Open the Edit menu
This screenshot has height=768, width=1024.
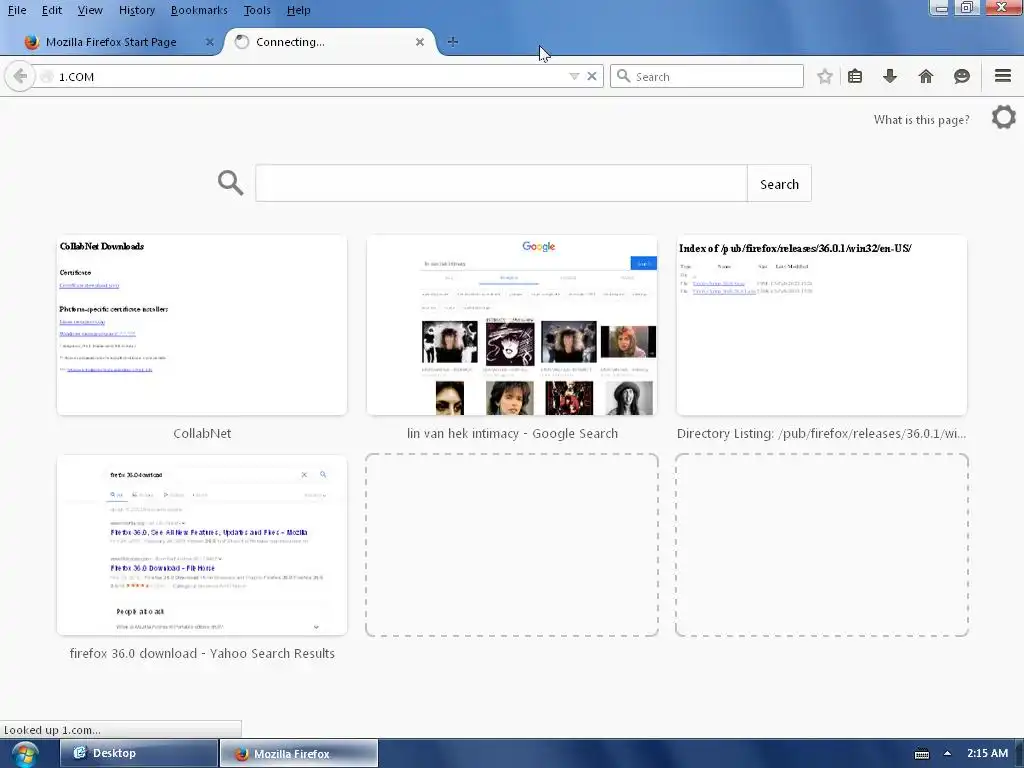52,10
